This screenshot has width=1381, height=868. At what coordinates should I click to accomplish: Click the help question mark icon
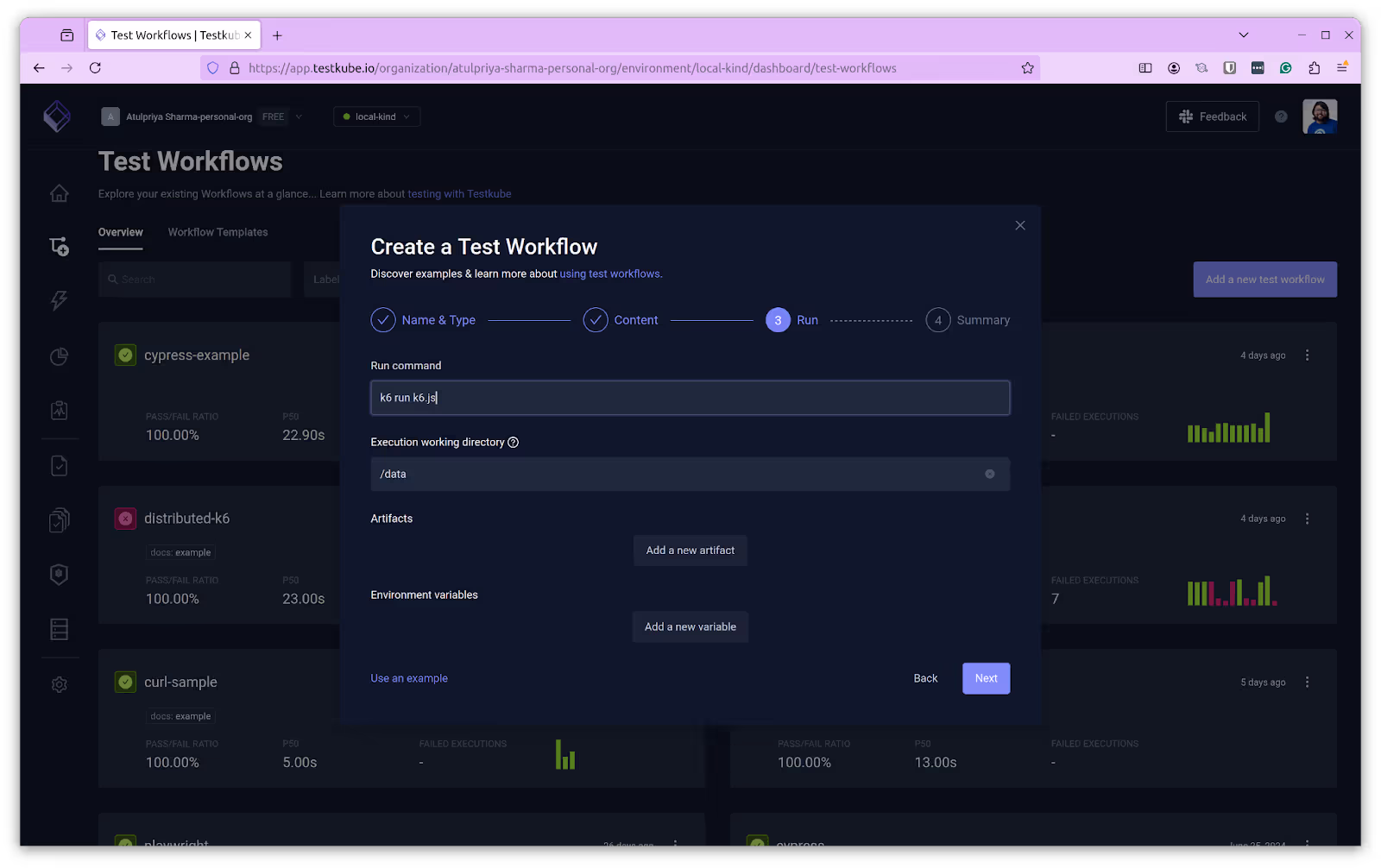click(x=1281, y=116)
